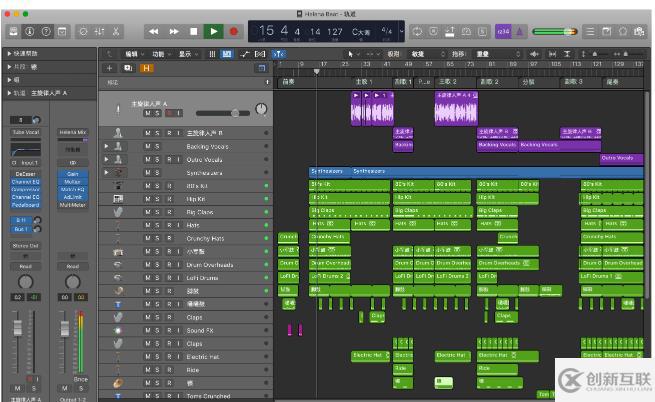
Task: Expand the Synthesizers track stack
Action: pos(106,172)
